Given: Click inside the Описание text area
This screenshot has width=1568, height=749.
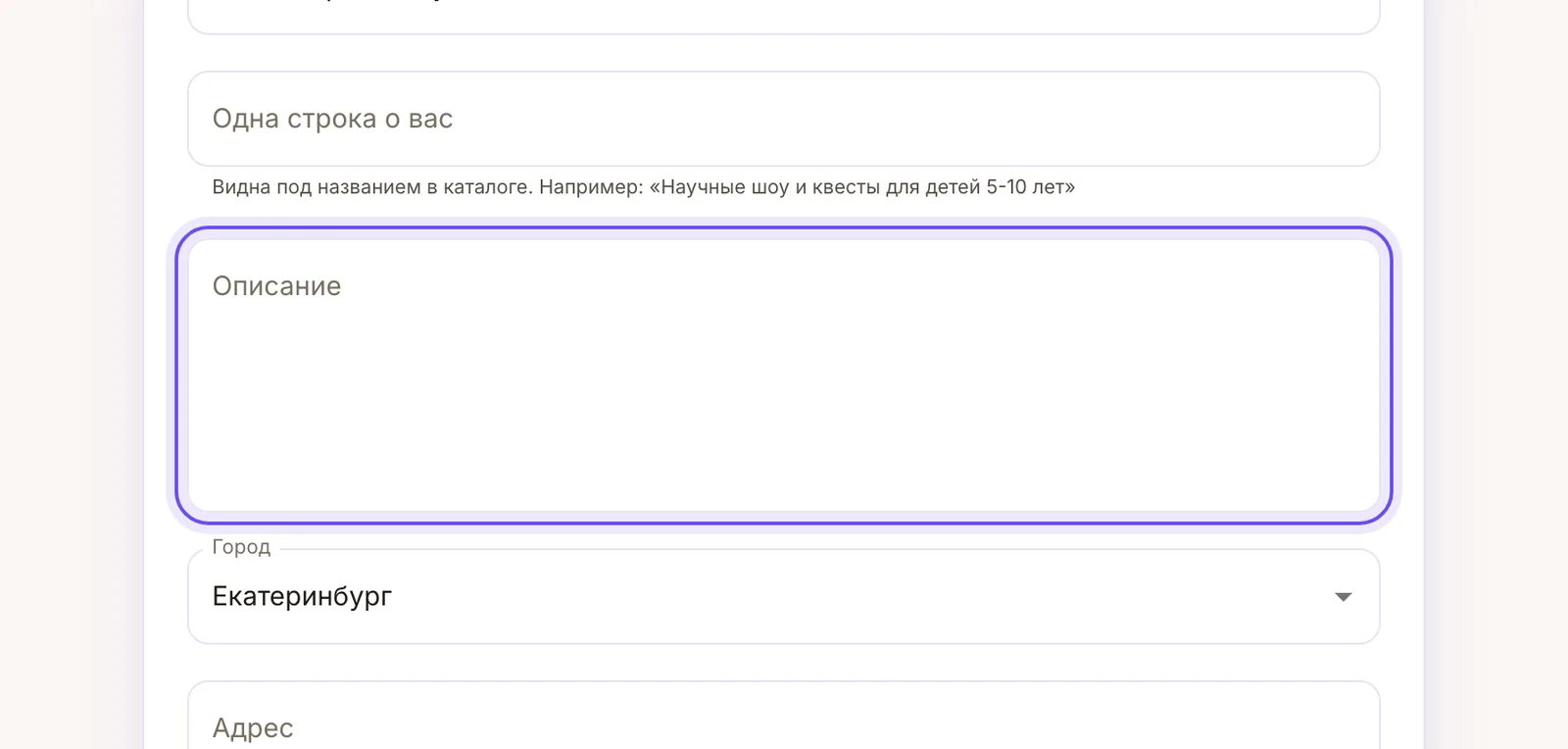Looking at the screenshot, I should [x=784, y=375].
